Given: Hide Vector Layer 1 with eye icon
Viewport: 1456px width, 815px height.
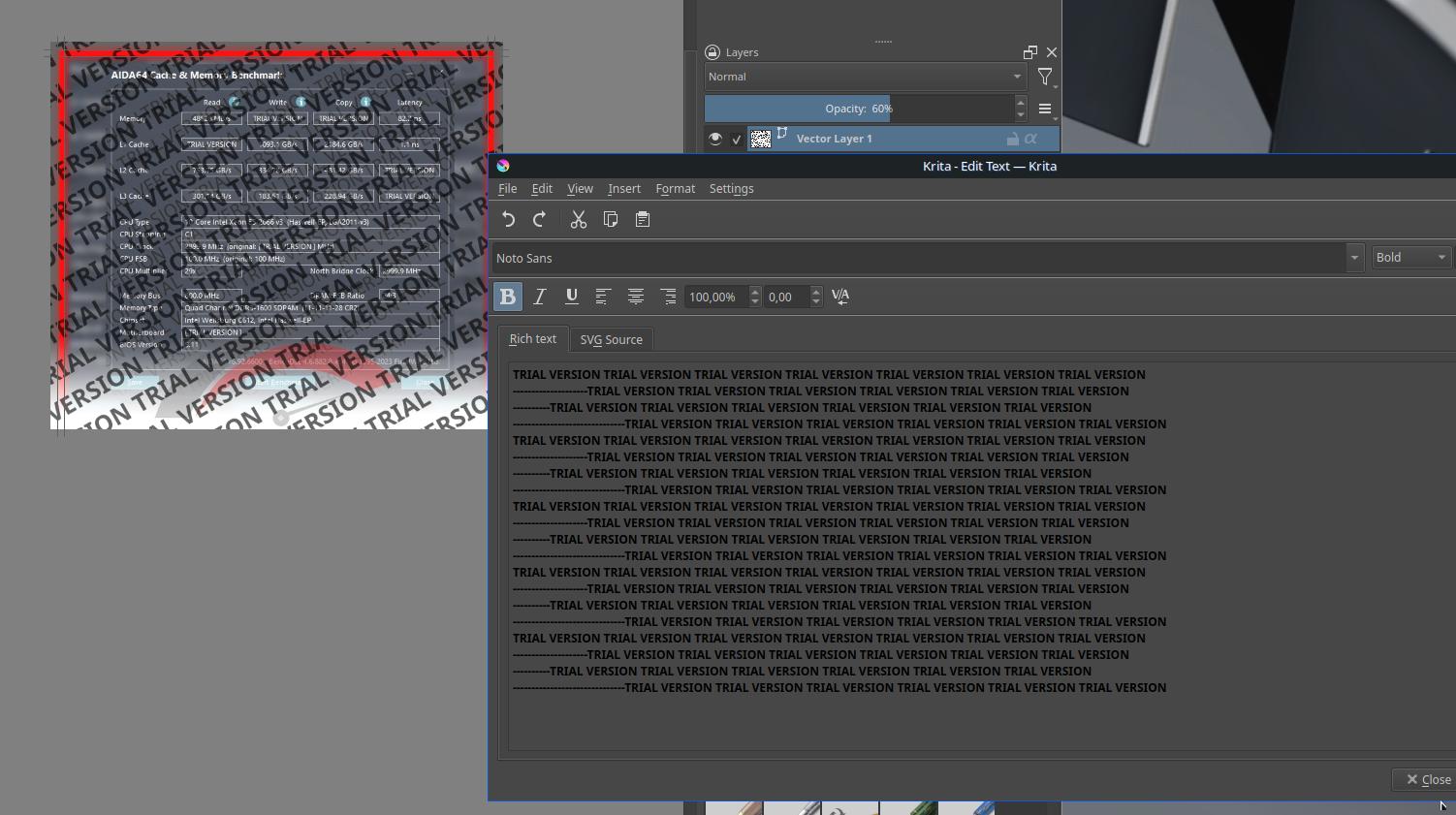Looking at the screenshot, I should (x=715, y=139).
